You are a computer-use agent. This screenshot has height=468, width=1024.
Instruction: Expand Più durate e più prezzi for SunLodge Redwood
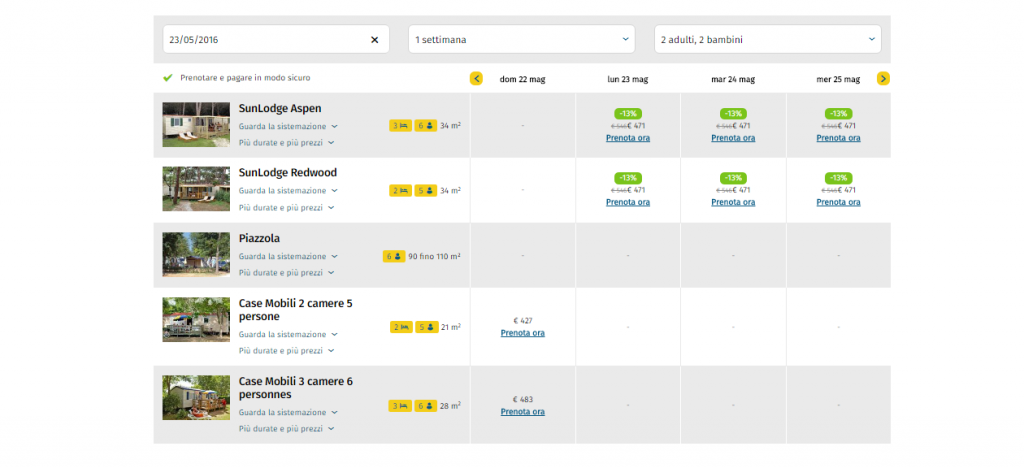287,208
